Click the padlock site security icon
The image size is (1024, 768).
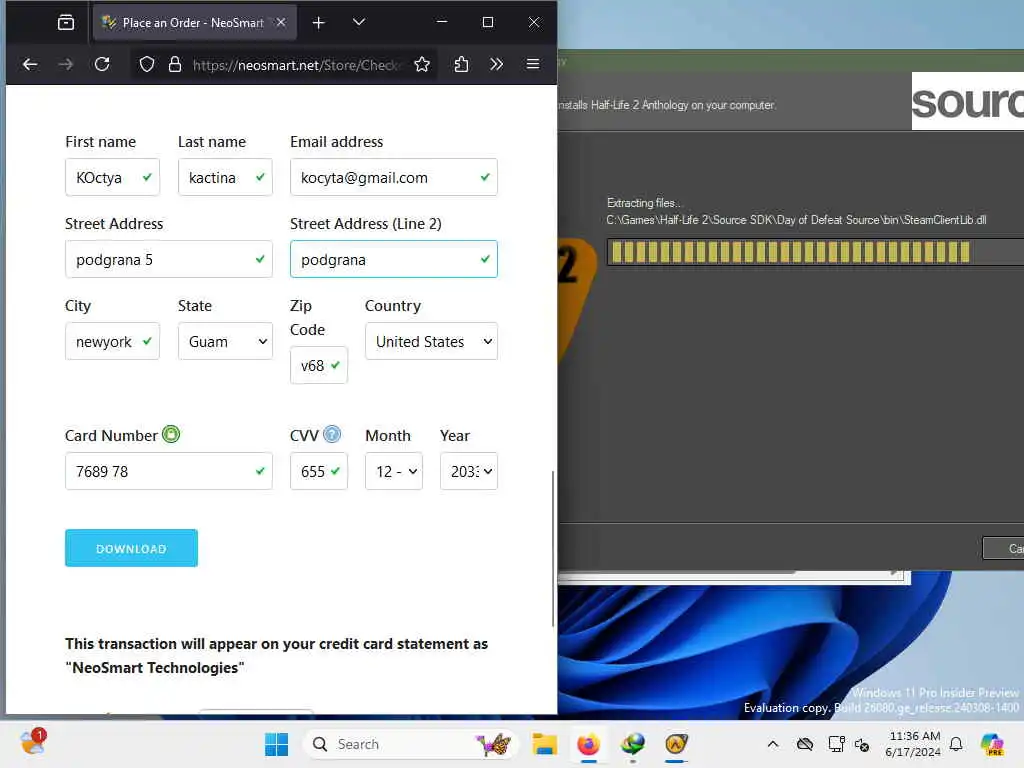pyautogui.click(x=174, y=64)
